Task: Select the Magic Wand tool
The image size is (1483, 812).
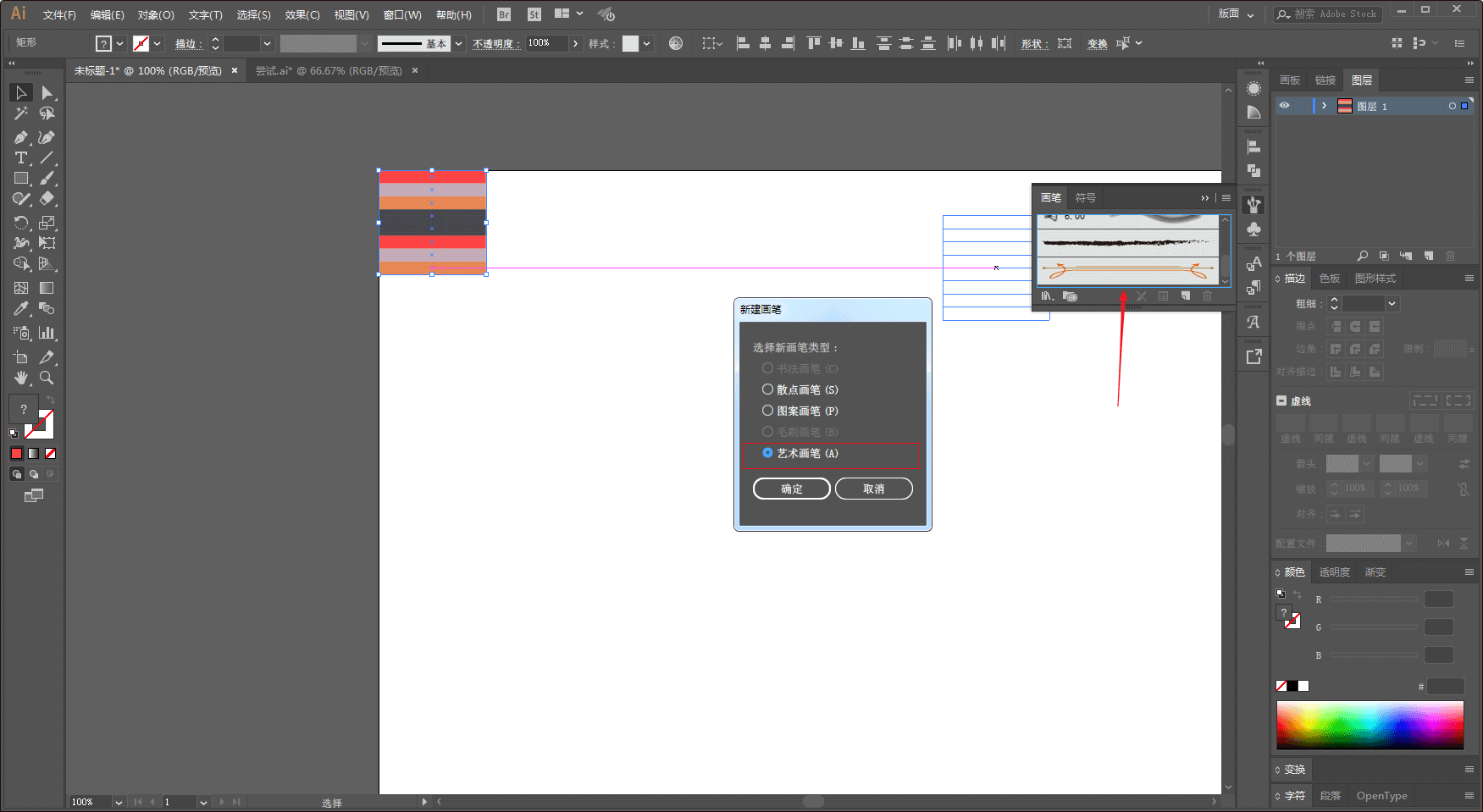Action: point(21,113)
